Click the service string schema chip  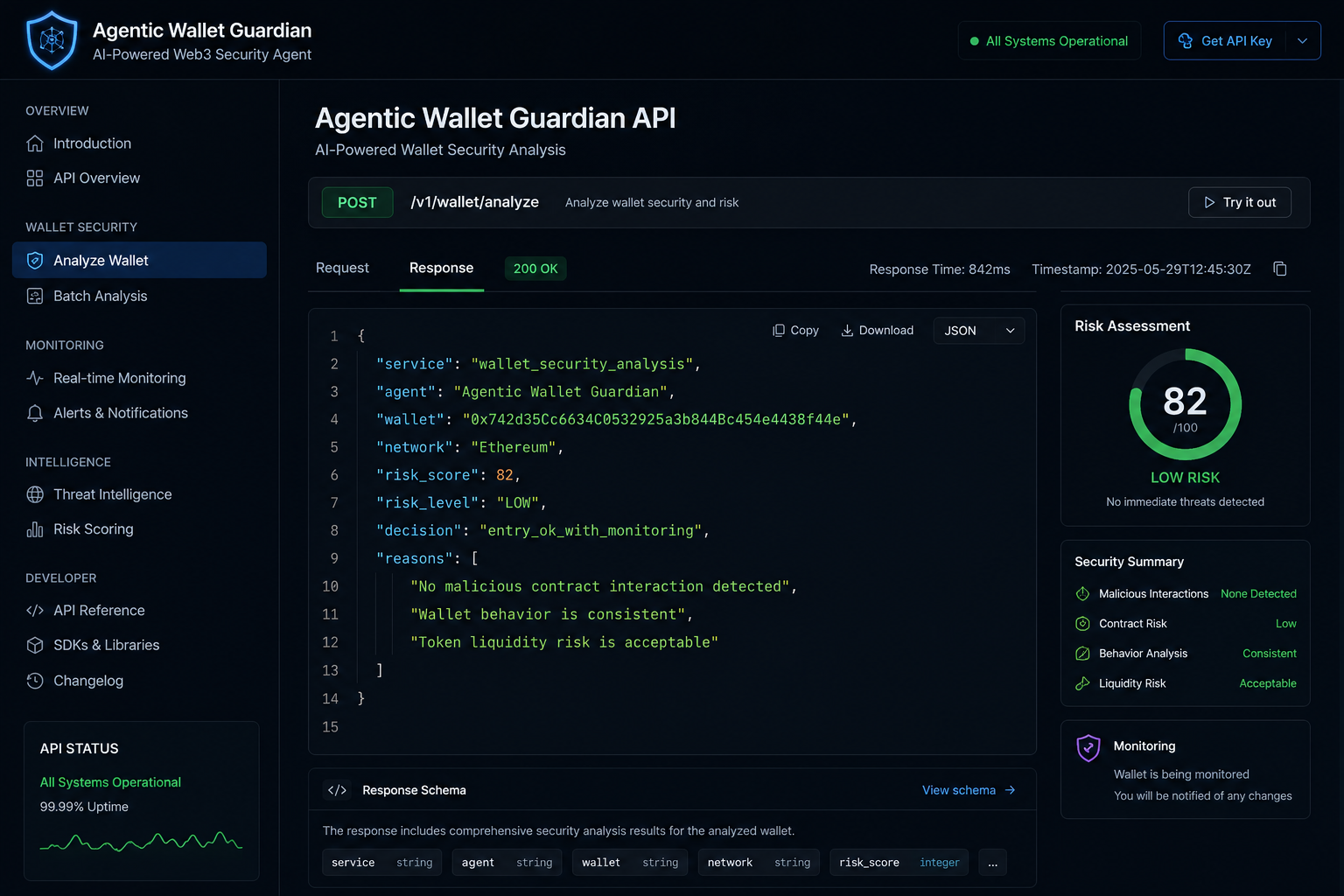382,863
